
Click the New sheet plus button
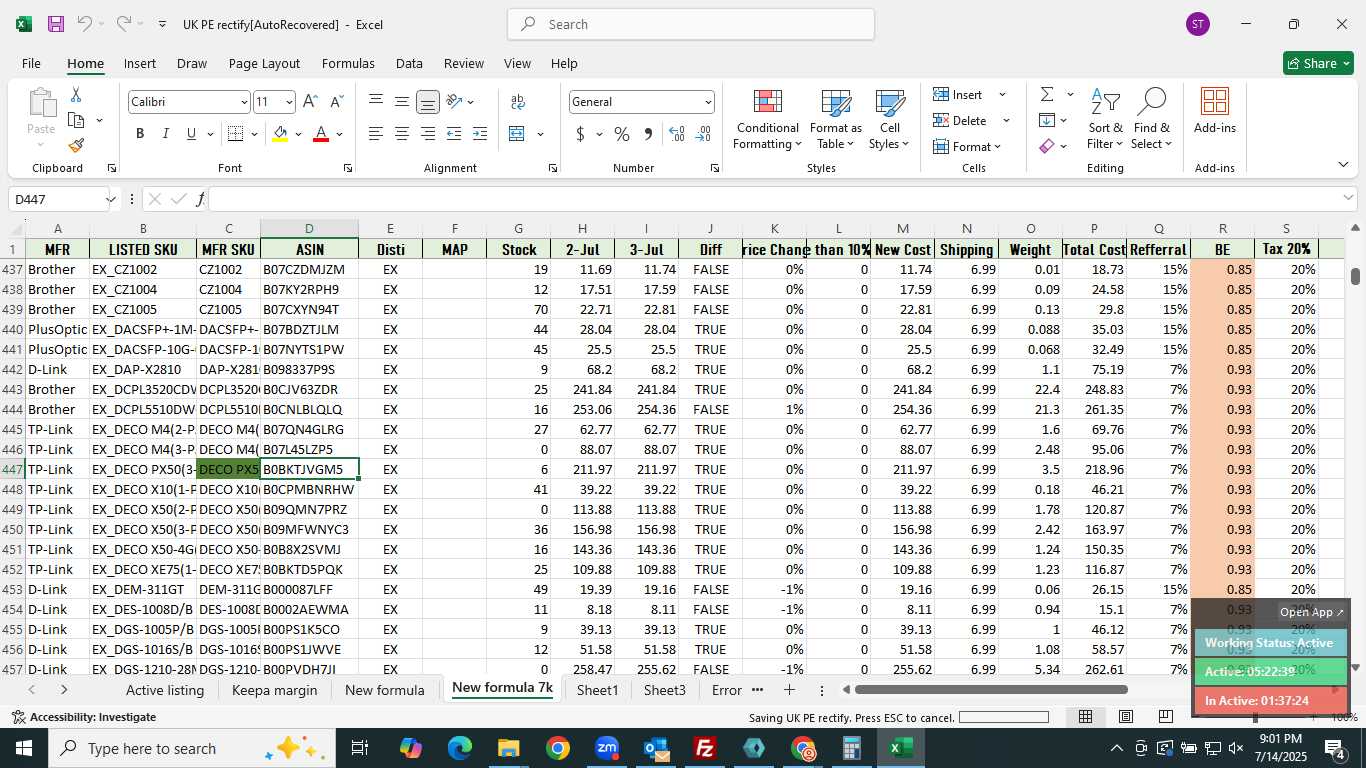(789, 690)
